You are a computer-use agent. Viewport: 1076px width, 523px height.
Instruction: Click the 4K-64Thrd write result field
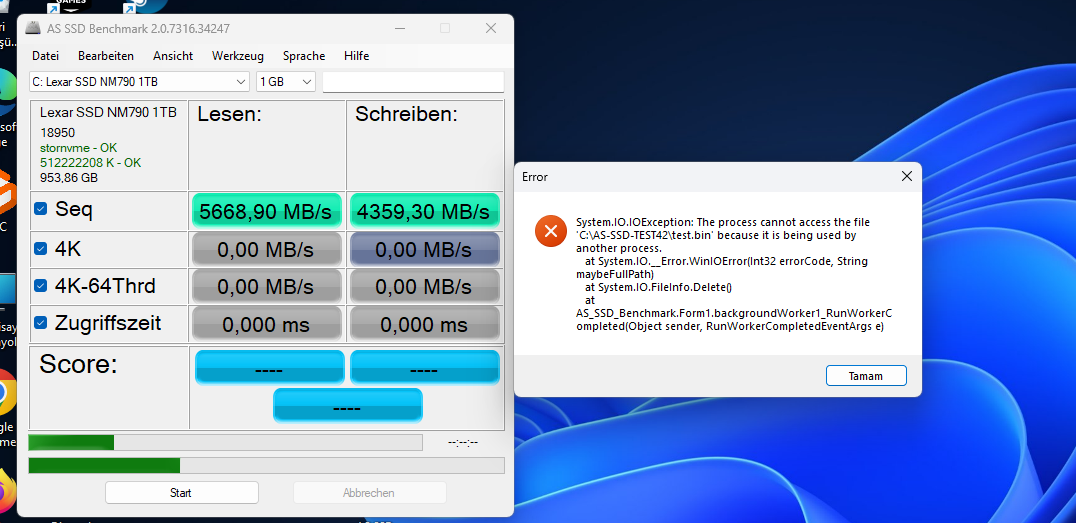[425, 286]
